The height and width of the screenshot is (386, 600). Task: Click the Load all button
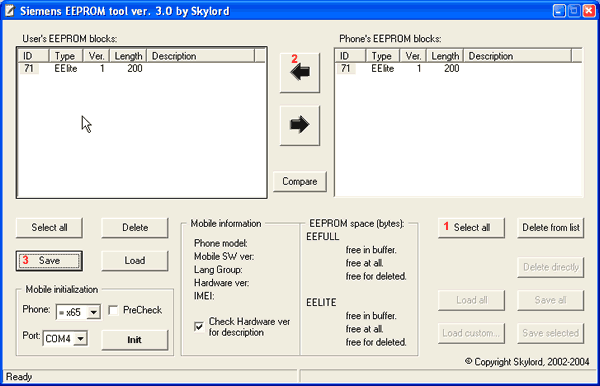[x=471, y=300]
